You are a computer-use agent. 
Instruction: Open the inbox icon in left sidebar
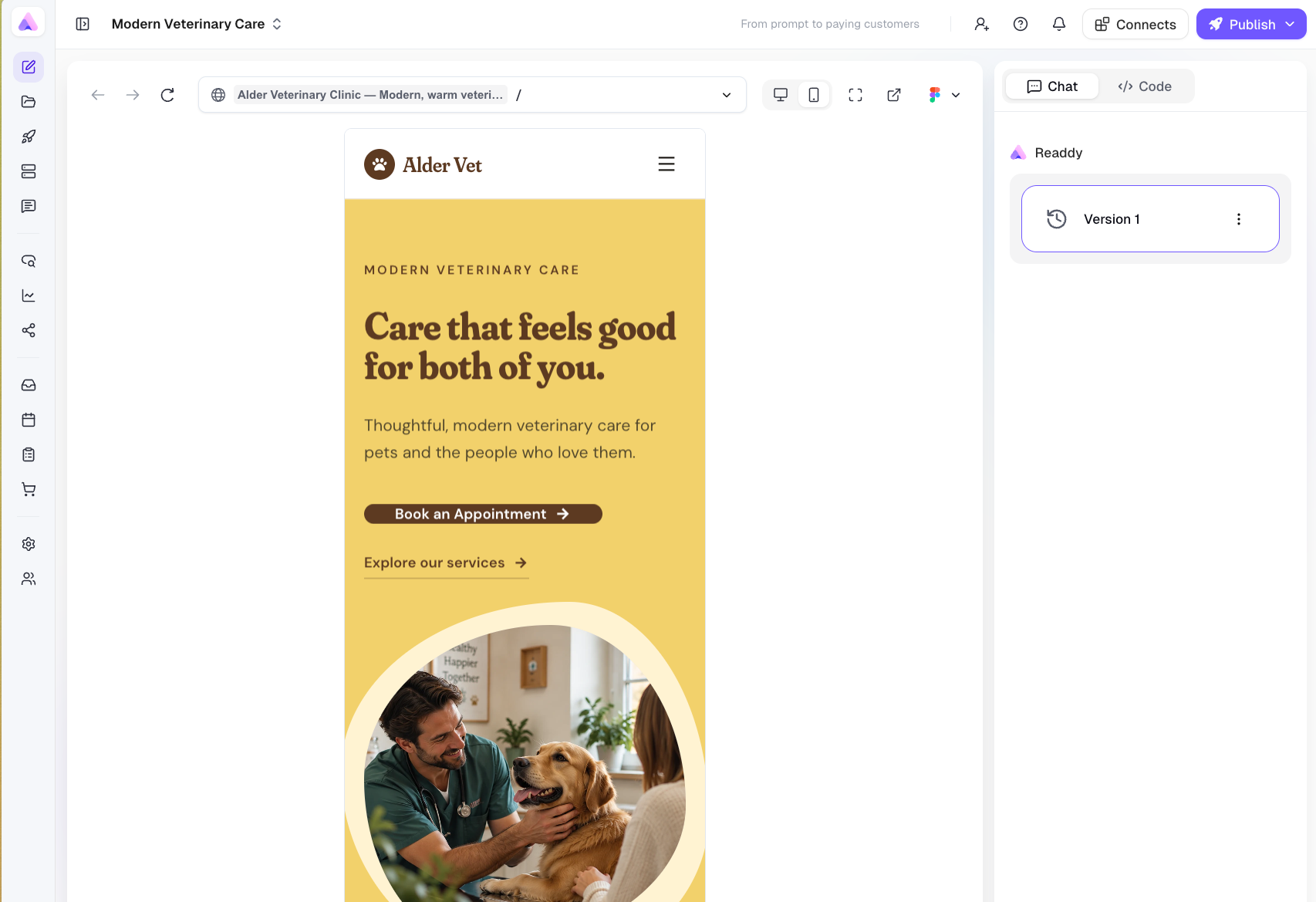[x=29, y=385]
